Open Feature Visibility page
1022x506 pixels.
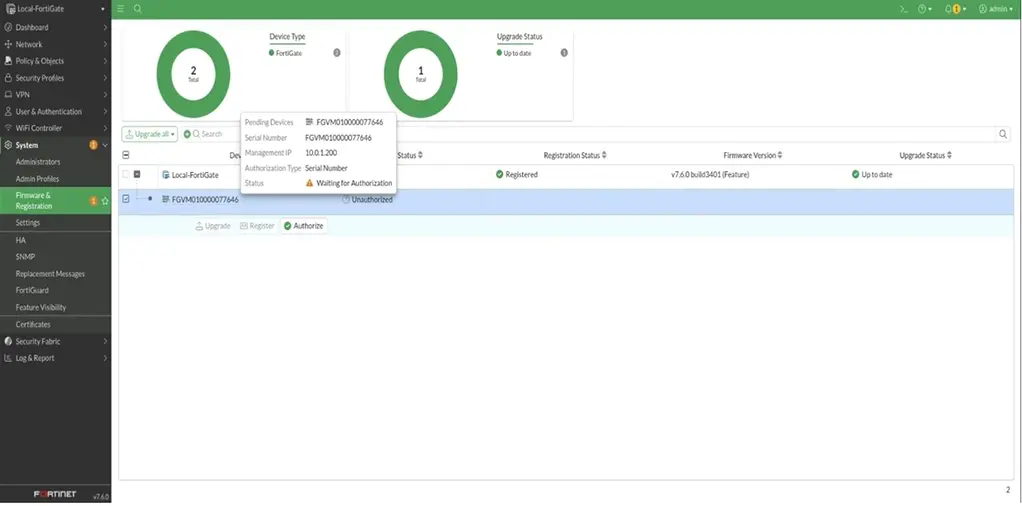pyautogui.click(x=41, y=307)
